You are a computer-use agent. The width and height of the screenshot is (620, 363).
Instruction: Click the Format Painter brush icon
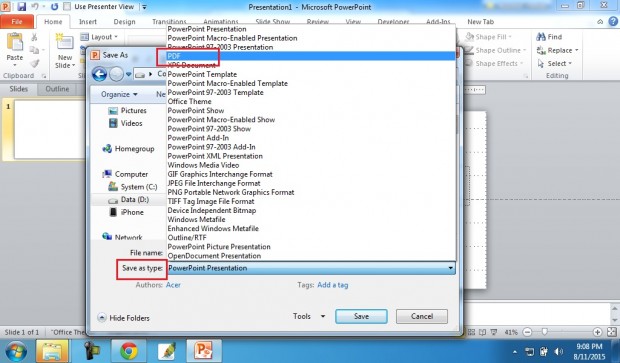[x=34, y=63]
